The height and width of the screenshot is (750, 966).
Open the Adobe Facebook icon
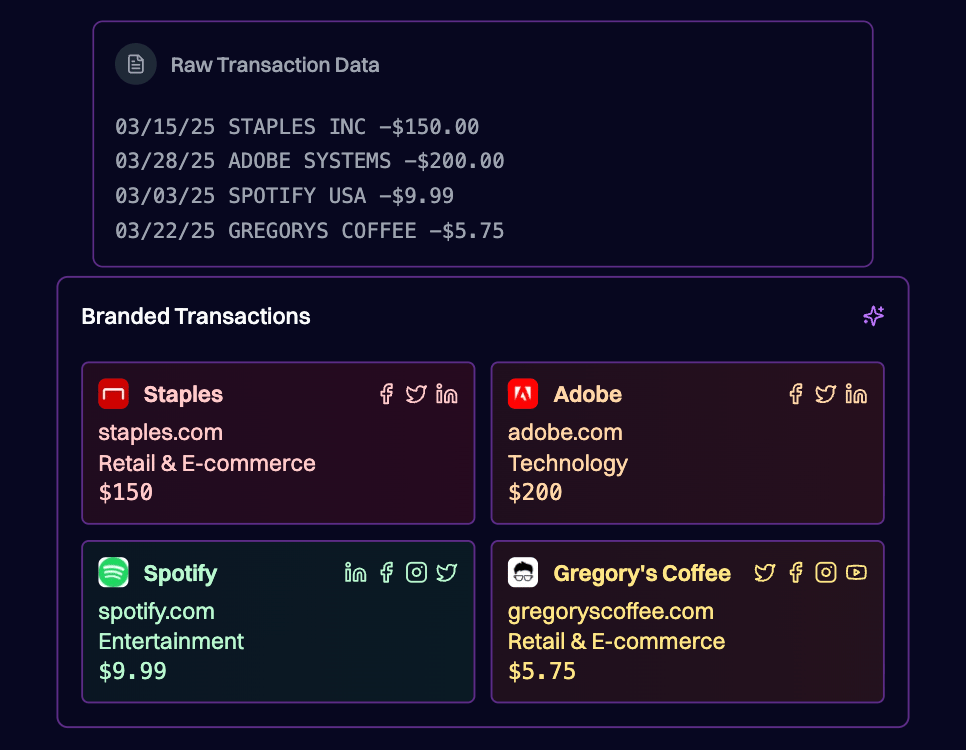pos(796,394)
